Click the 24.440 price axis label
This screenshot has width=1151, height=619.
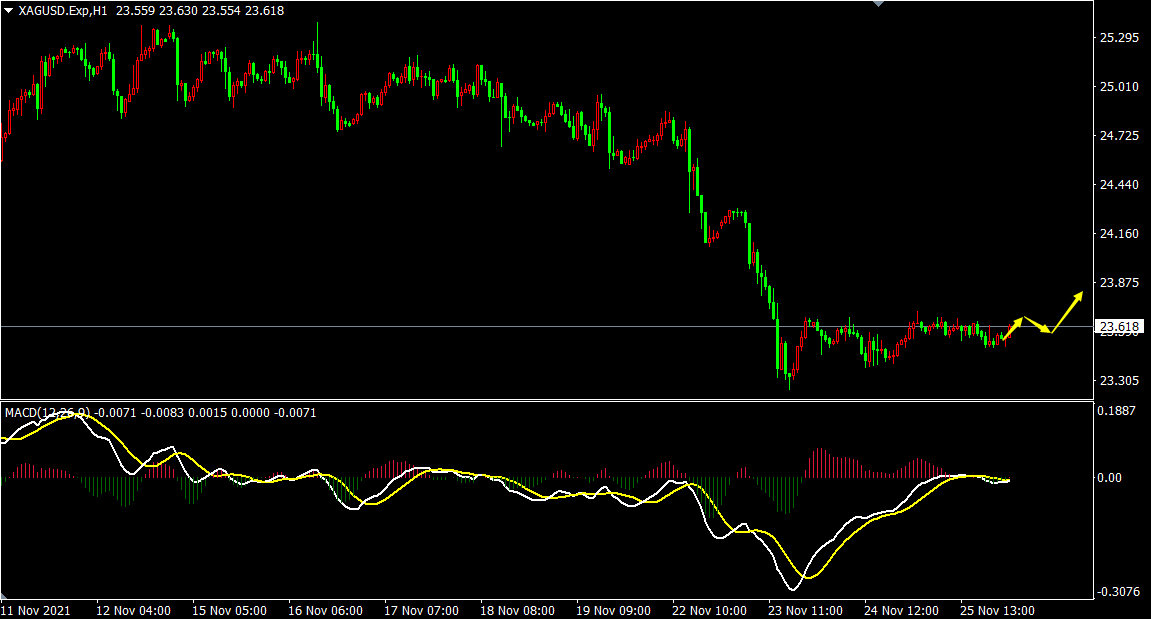pos(1119,185)
